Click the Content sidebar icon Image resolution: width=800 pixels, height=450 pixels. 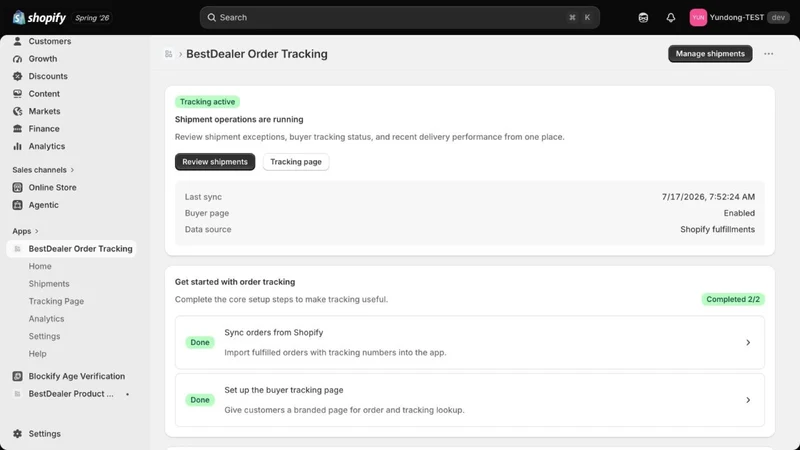17,94
